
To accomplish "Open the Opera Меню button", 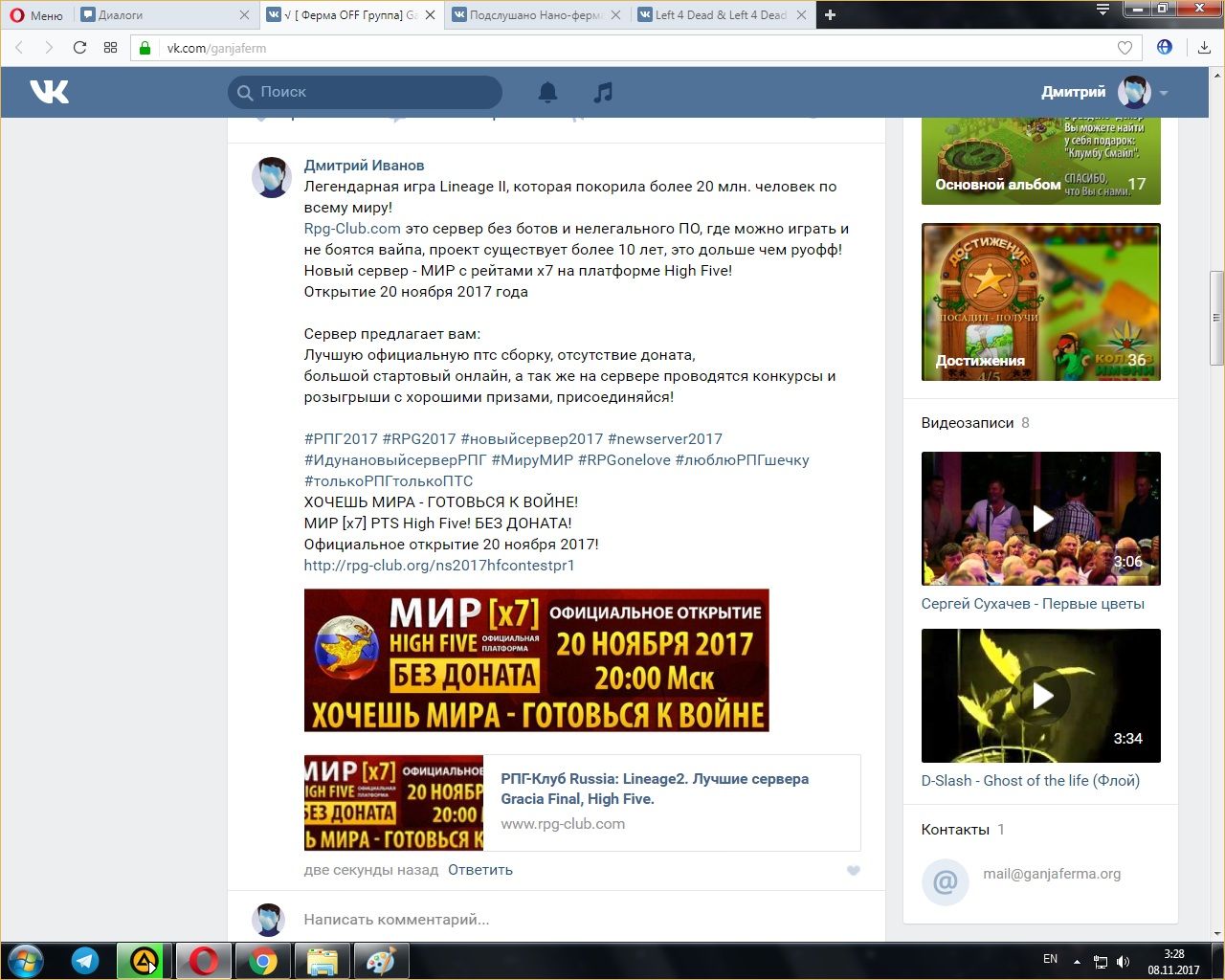I will pyautogui.click(x=36, y=15).
